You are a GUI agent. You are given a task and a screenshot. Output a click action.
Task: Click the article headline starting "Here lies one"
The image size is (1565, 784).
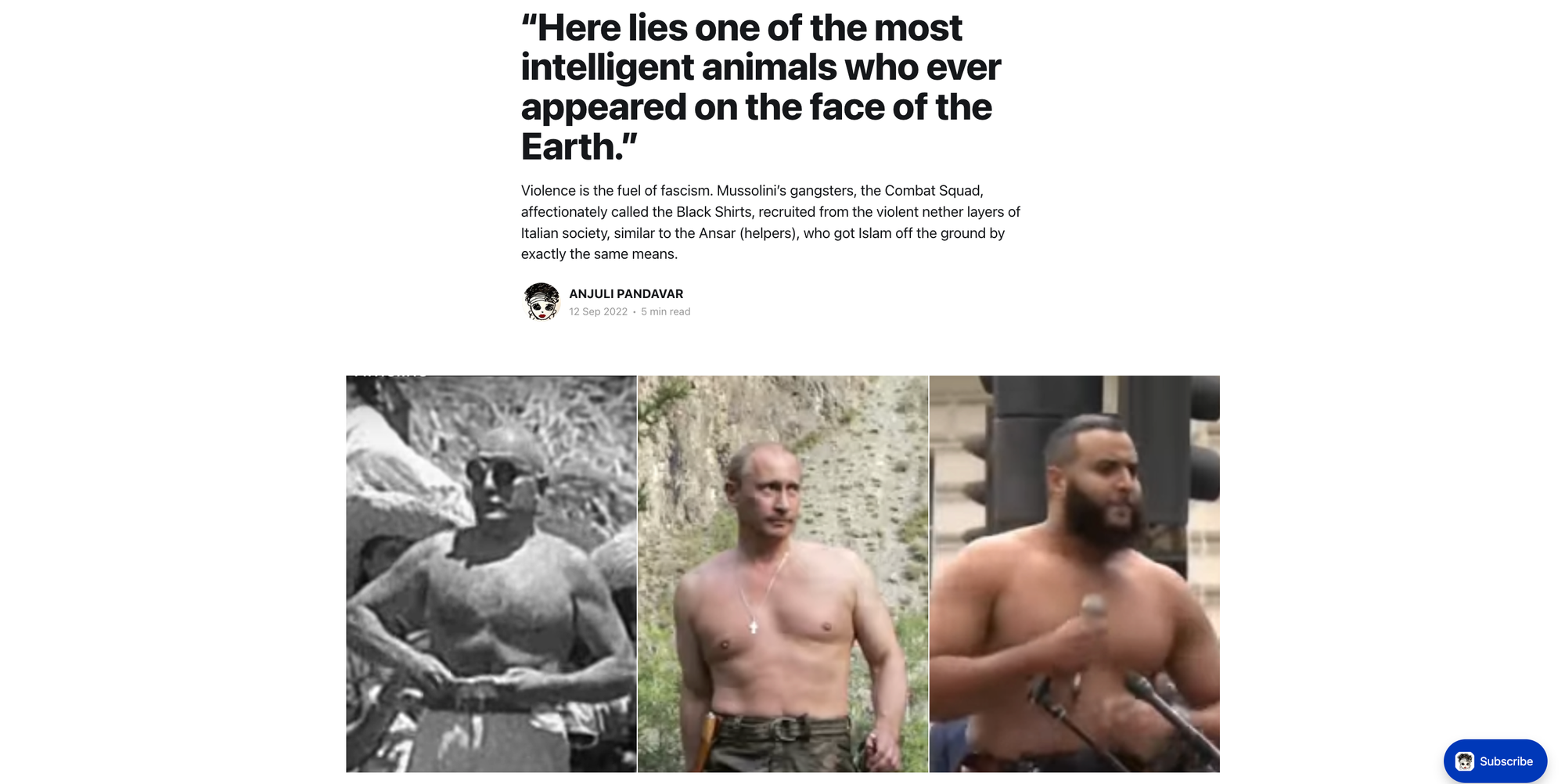tap(761, 88)
